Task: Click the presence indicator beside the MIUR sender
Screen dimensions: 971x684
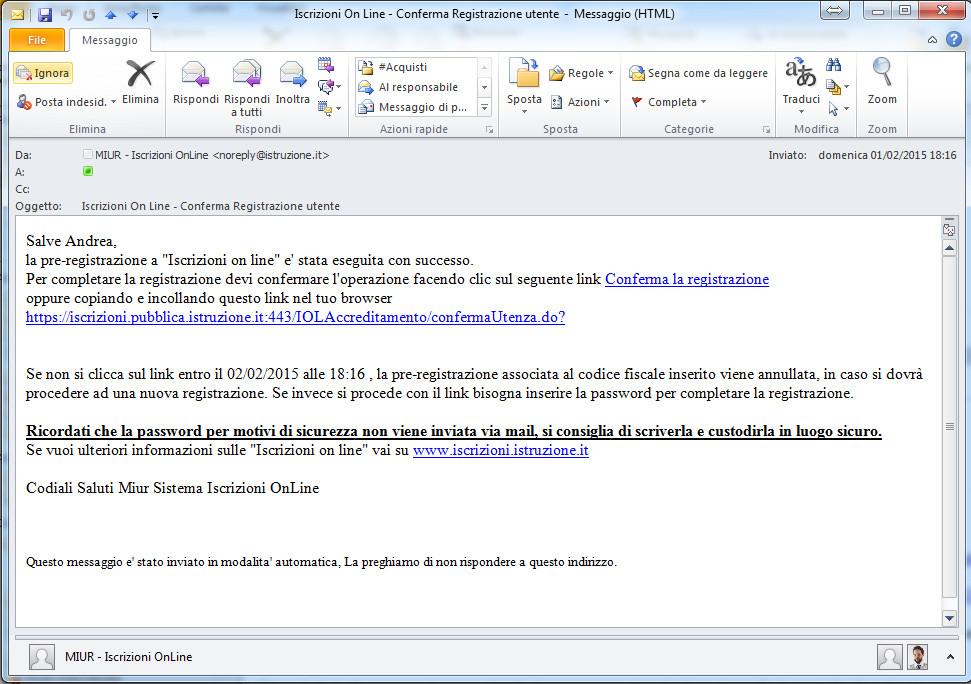Action: 87,154
